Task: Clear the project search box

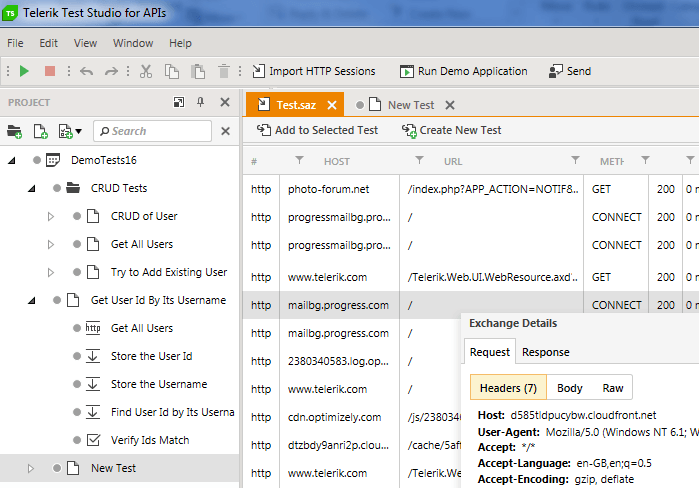Action: coord(226,131)
